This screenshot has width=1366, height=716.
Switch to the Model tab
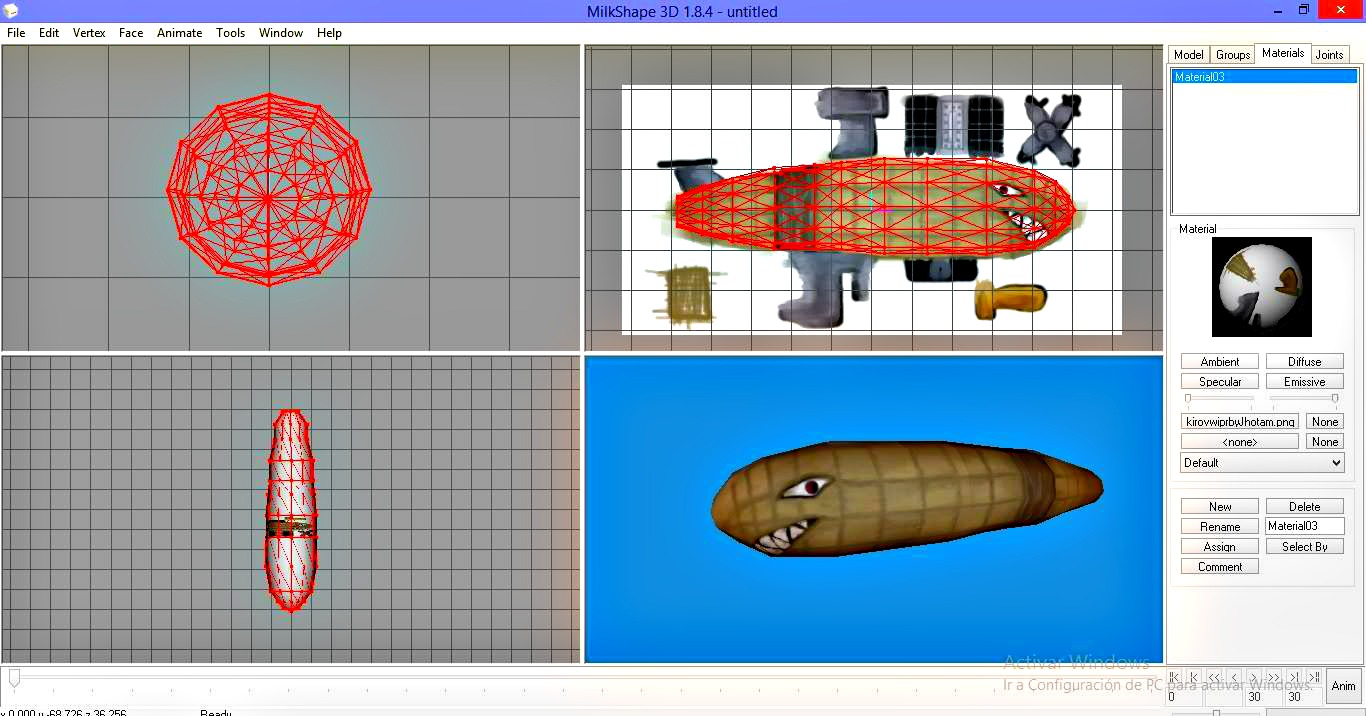1189,55
